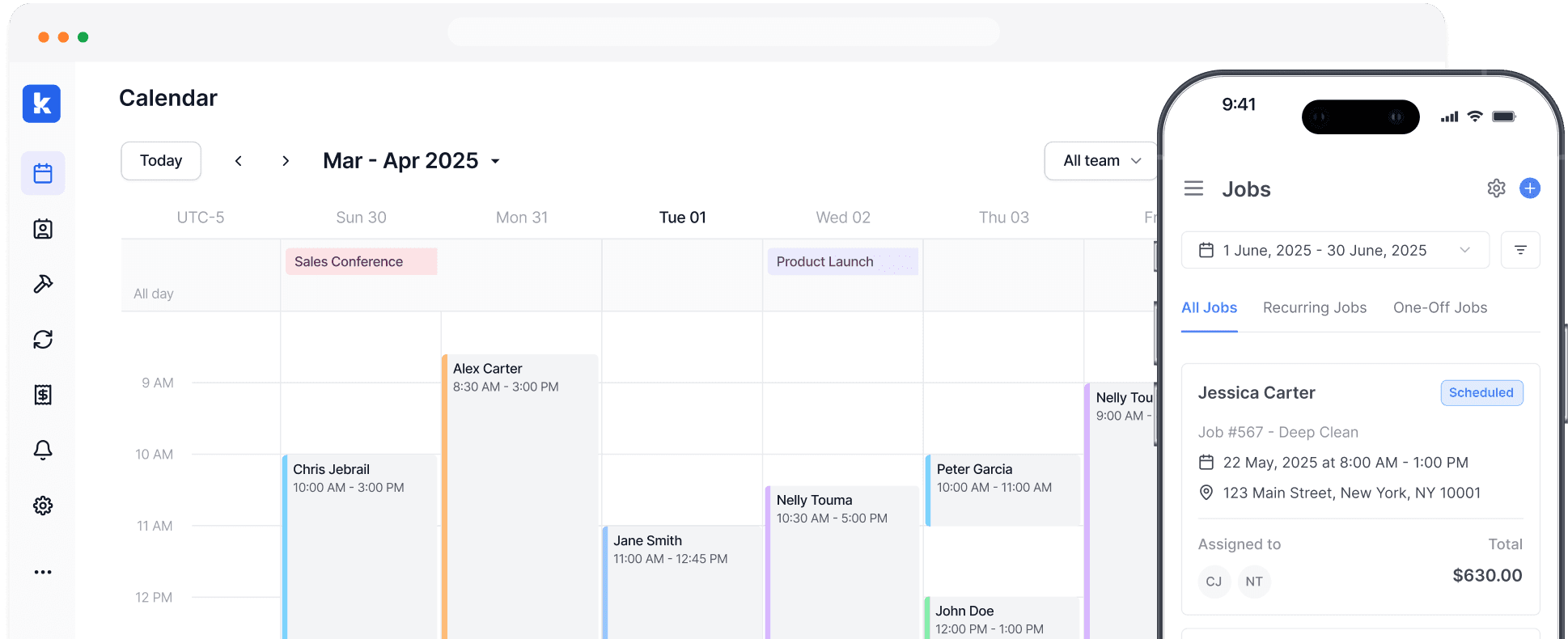Open the Jane Smith 11:00 AM event
This screenshot has height=639, width=1568.
click(x=683, y=582)
